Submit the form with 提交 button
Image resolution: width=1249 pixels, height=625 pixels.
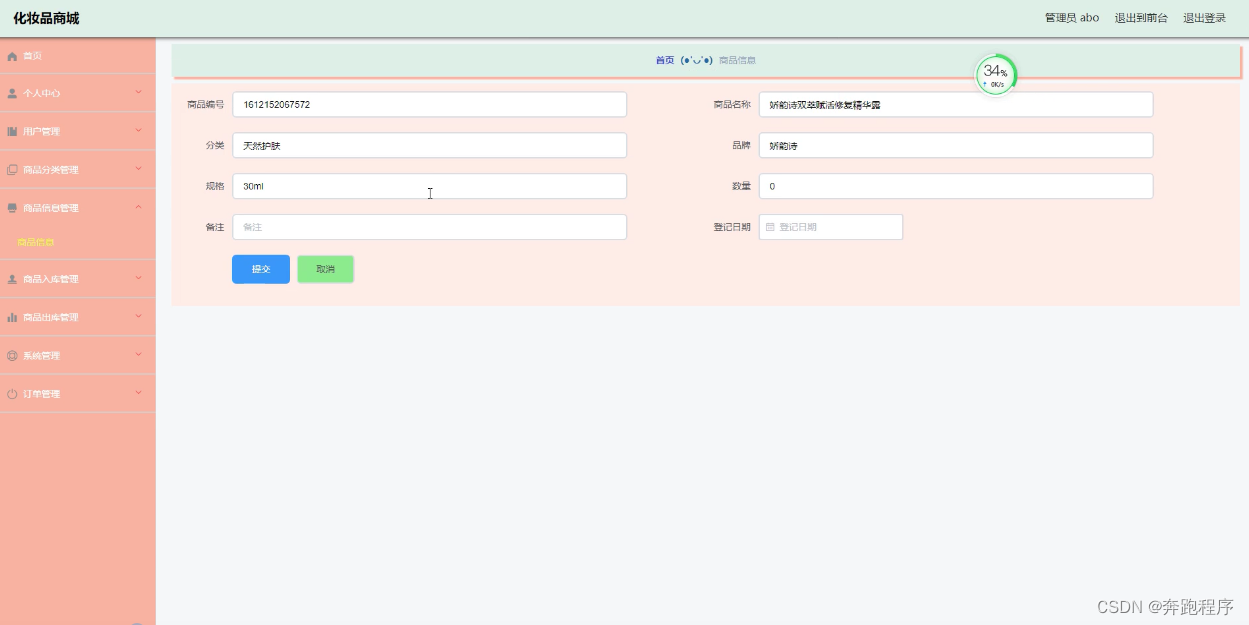(x=261, y=269)
